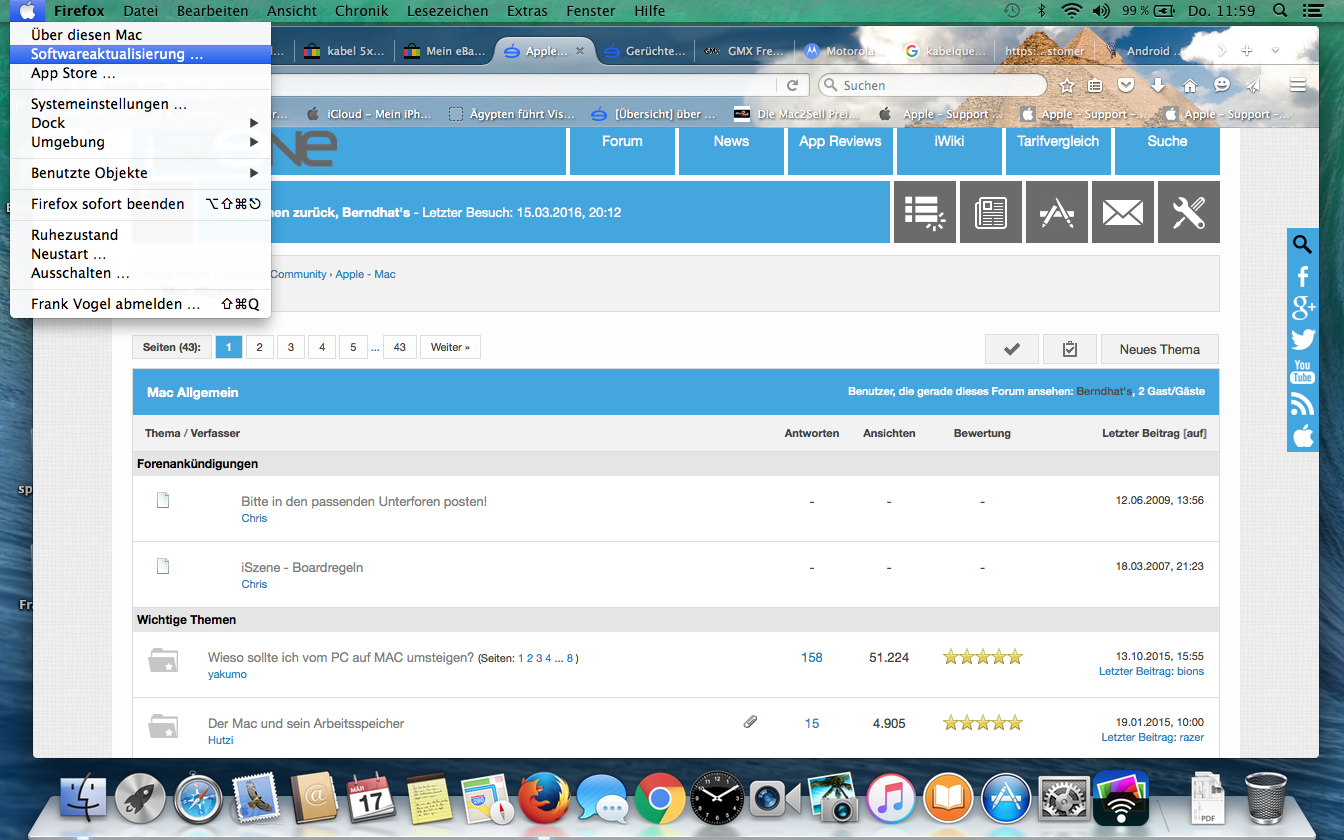Screen dimensions: 1344x840
Task: Click the RSS feed icon in the sidebar
Action: pyautogui.click(x=1302, y=404)
